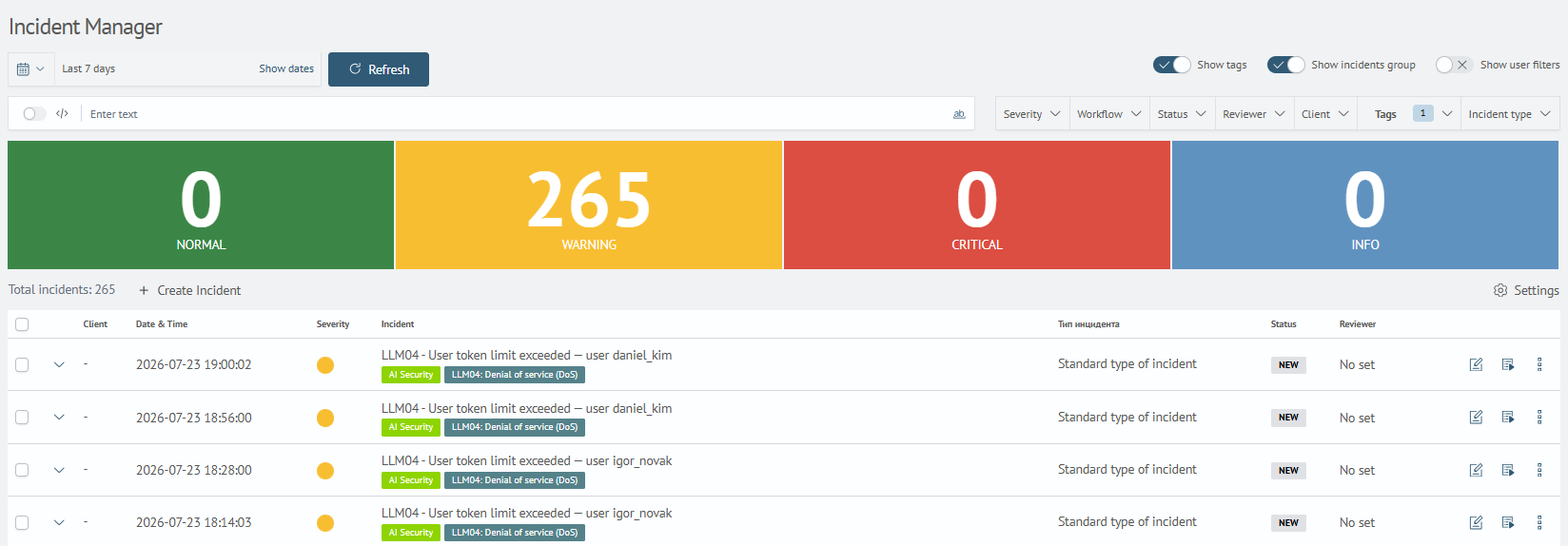This screenshot has width=1568, height=546.
Task: Open more-options menu for 19:00:02 incident
Action: (x=1539, y=364)
